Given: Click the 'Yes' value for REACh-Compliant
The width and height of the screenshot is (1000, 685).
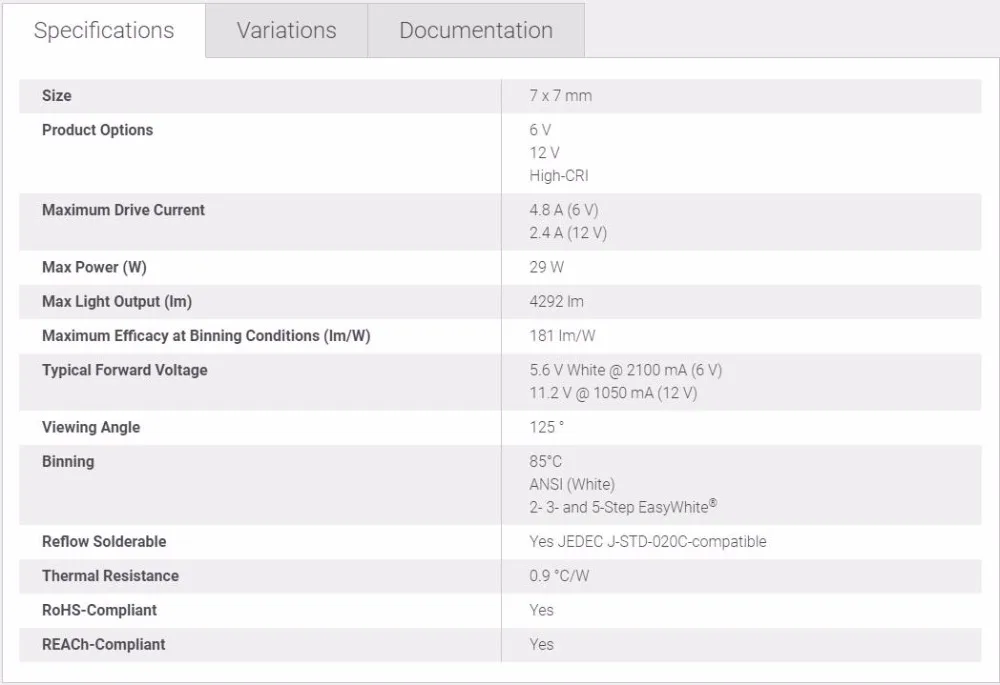Looking at the screenshot, I should tap(541, 645).
